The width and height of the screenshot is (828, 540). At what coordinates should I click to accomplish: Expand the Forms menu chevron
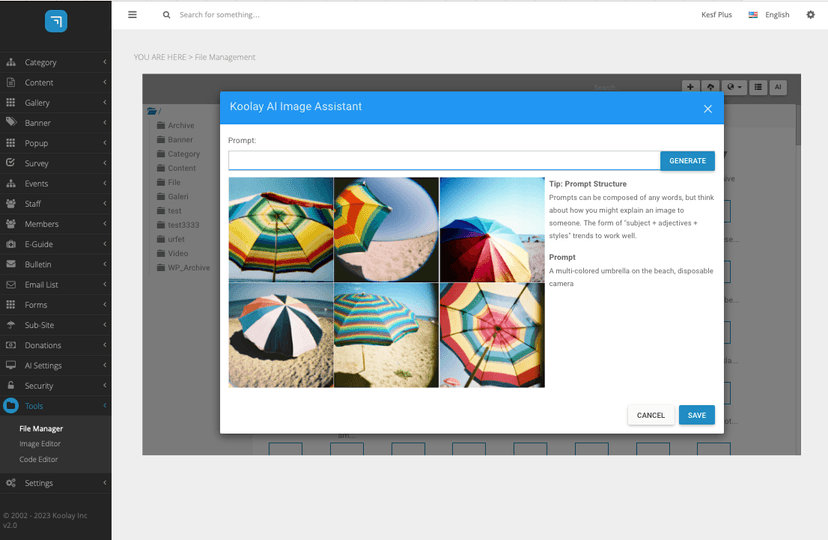point(105,305)
